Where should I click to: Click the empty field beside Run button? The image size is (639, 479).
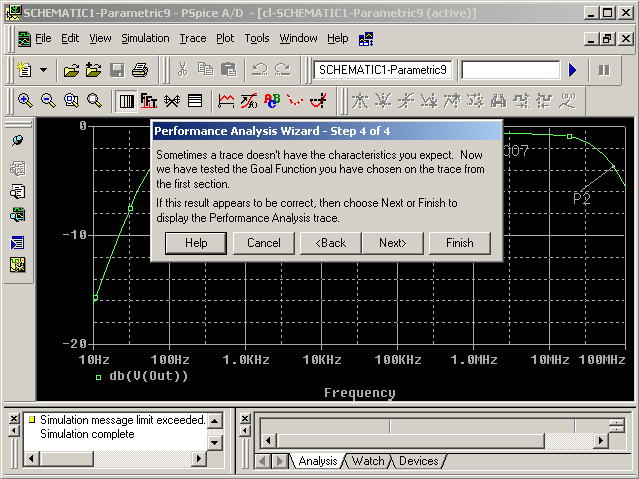coord(511,70)
